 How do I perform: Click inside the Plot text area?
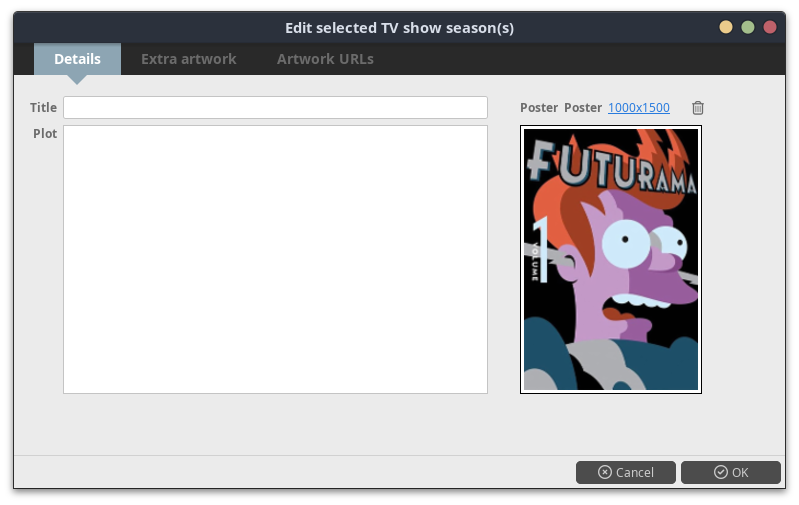(x=275, y=259)
